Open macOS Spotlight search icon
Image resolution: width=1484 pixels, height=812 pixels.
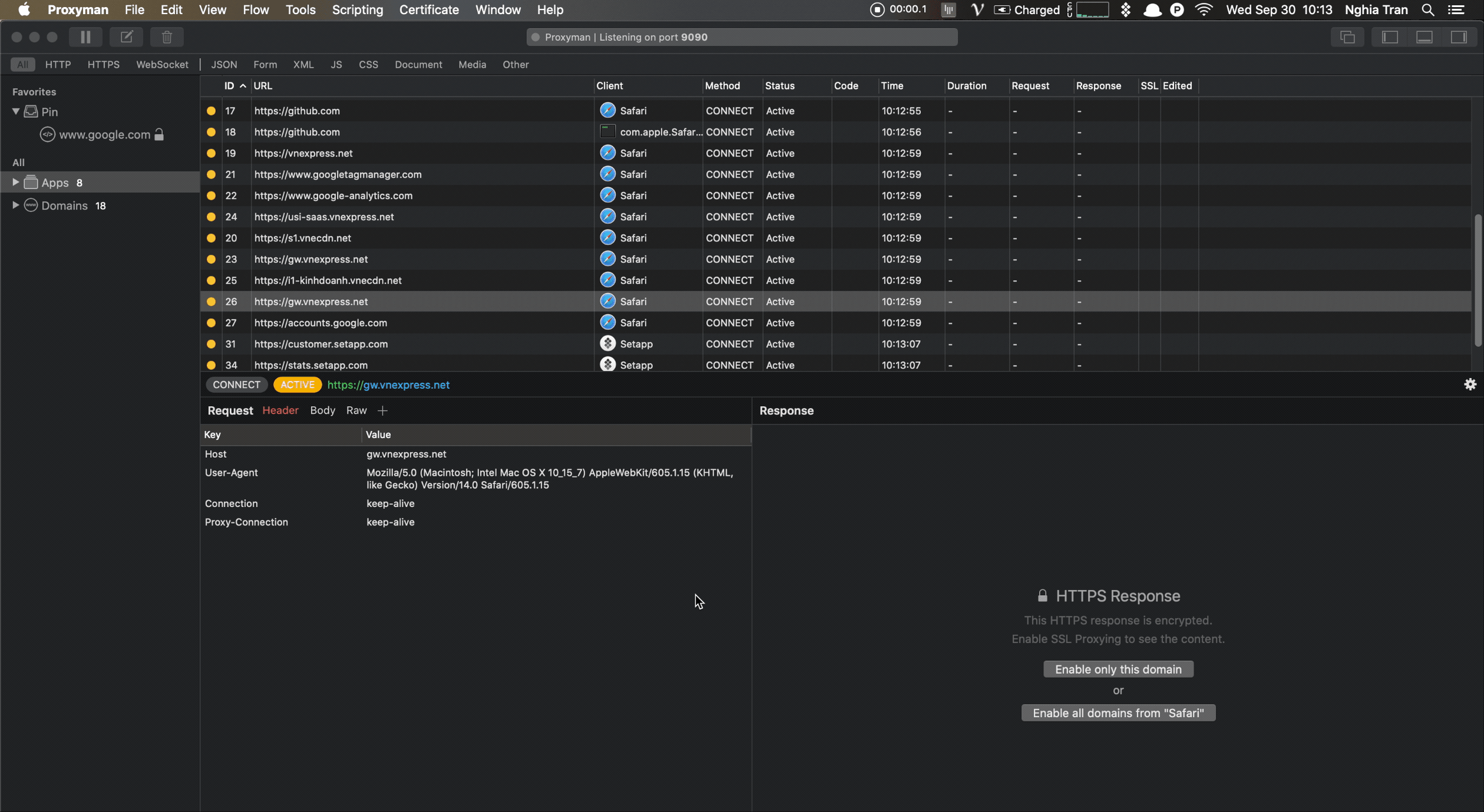click(x=1428, y=10)
